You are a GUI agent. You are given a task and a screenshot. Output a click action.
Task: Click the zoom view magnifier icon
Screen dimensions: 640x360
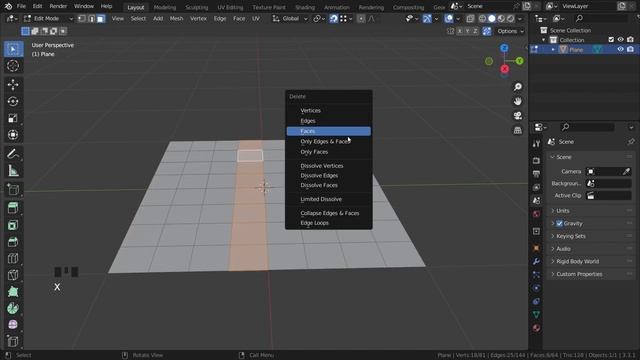tap(518, 87)
